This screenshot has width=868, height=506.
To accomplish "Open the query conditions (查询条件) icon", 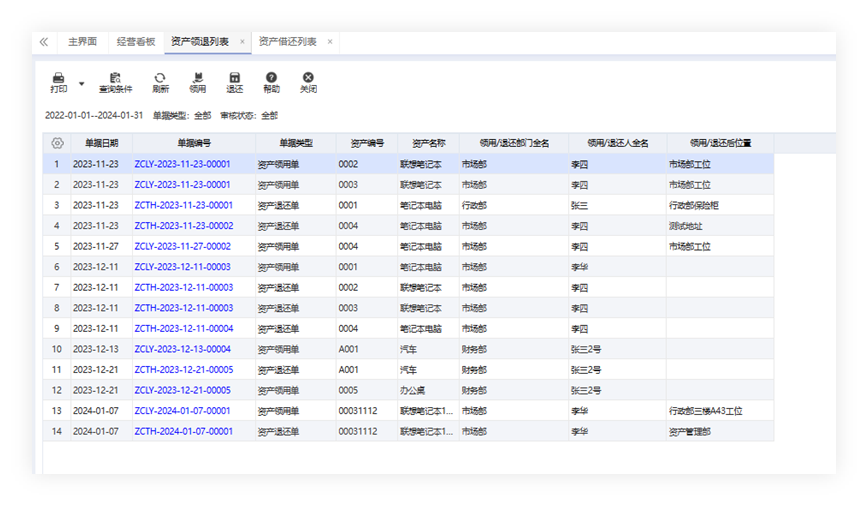I will pos(115,78).
